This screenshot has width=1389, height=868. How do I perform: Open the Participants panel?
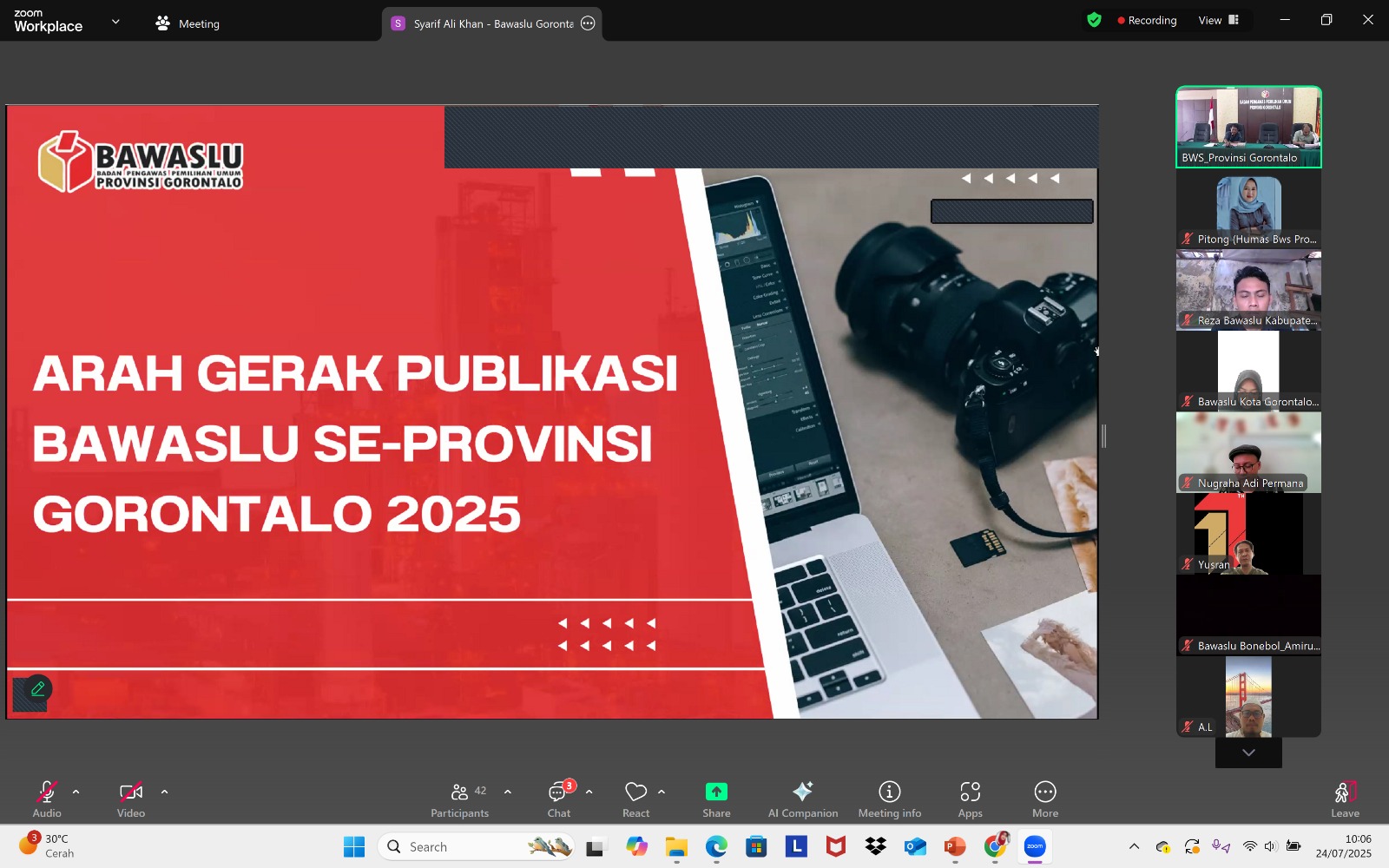(x=459, y=799)
